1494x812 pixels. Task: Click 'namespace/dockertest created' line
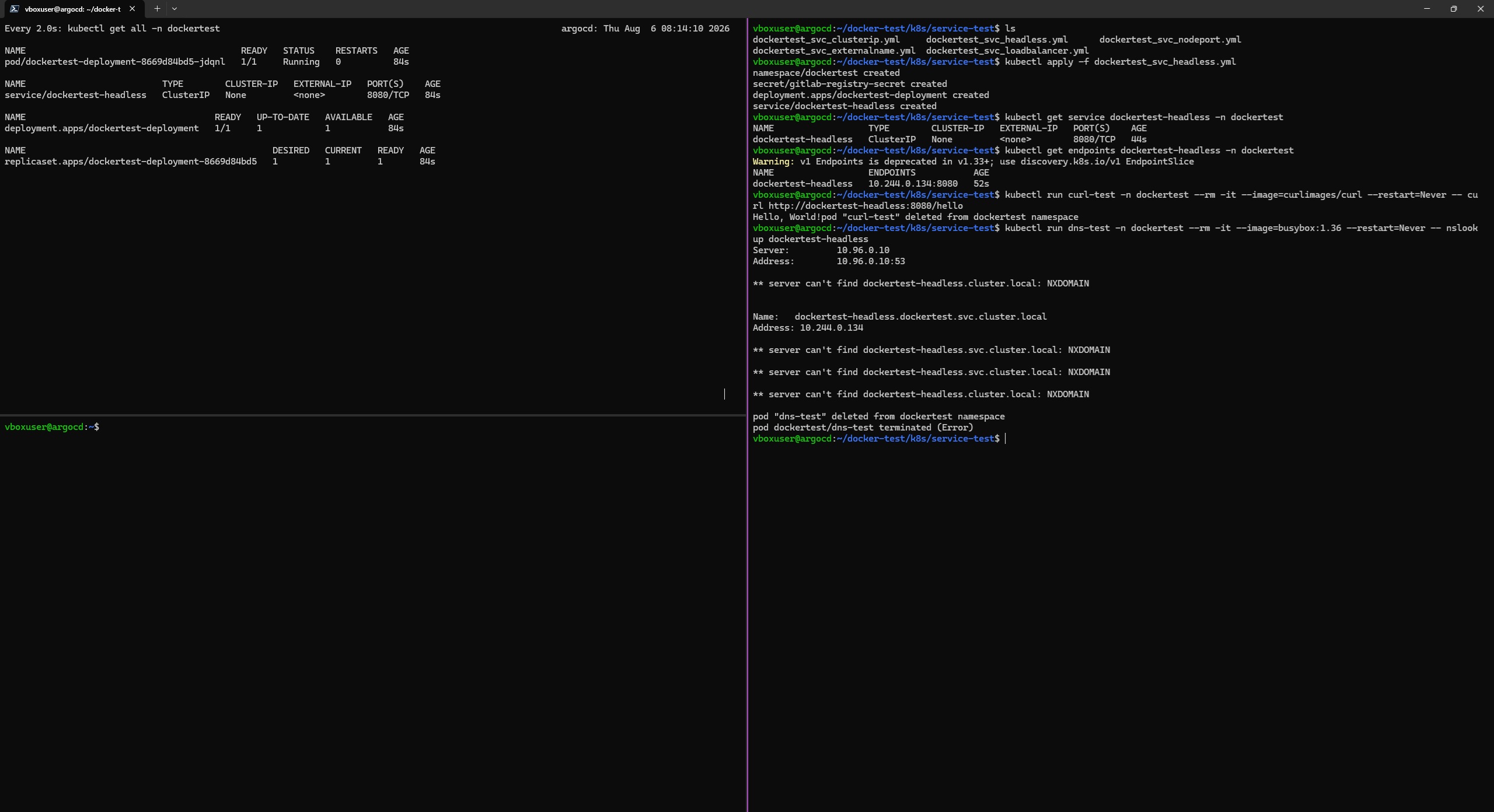tap(826, 73)
